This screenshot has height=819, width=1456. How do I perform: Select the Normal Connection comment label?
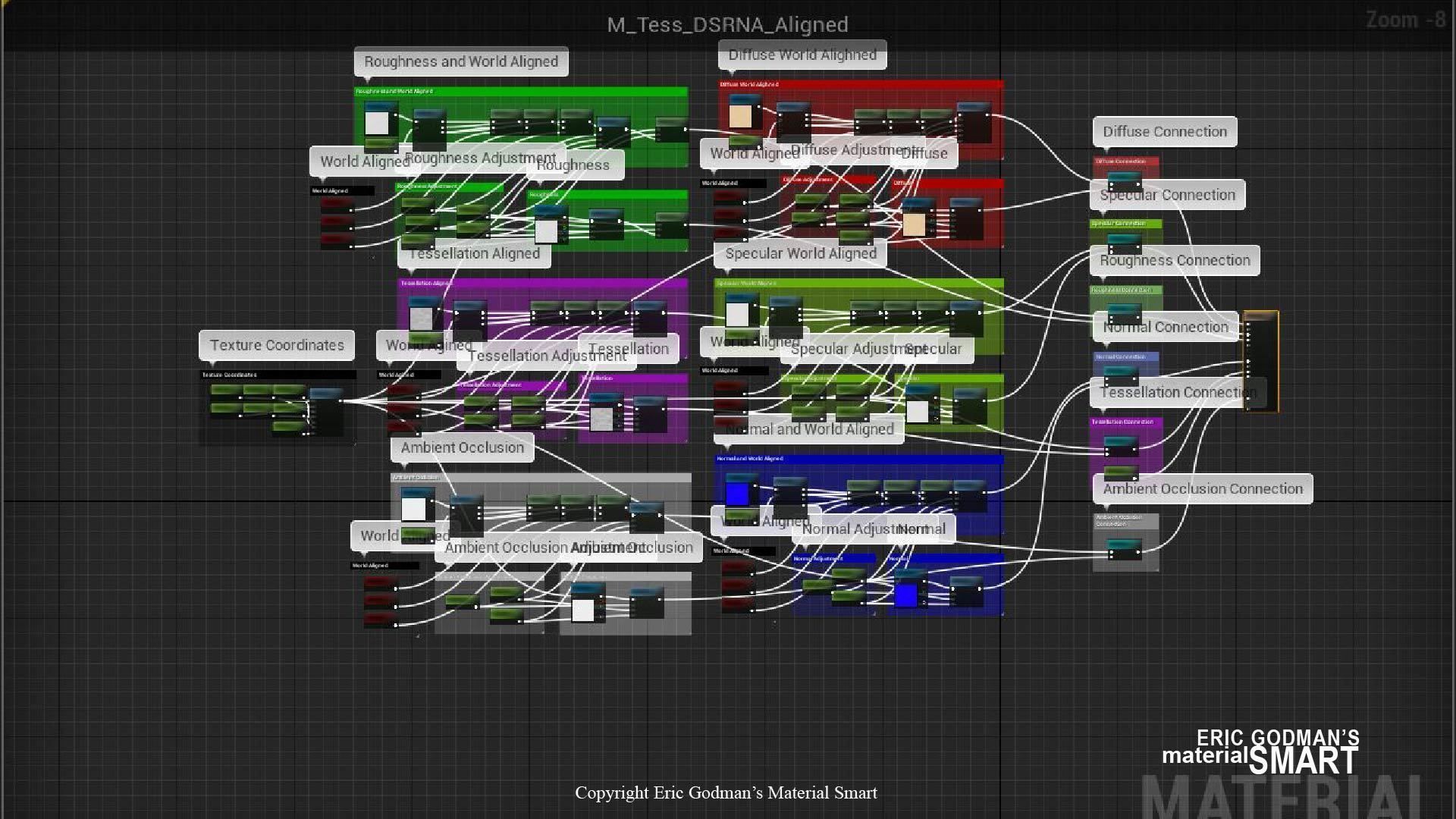(x=1166, y=327)
